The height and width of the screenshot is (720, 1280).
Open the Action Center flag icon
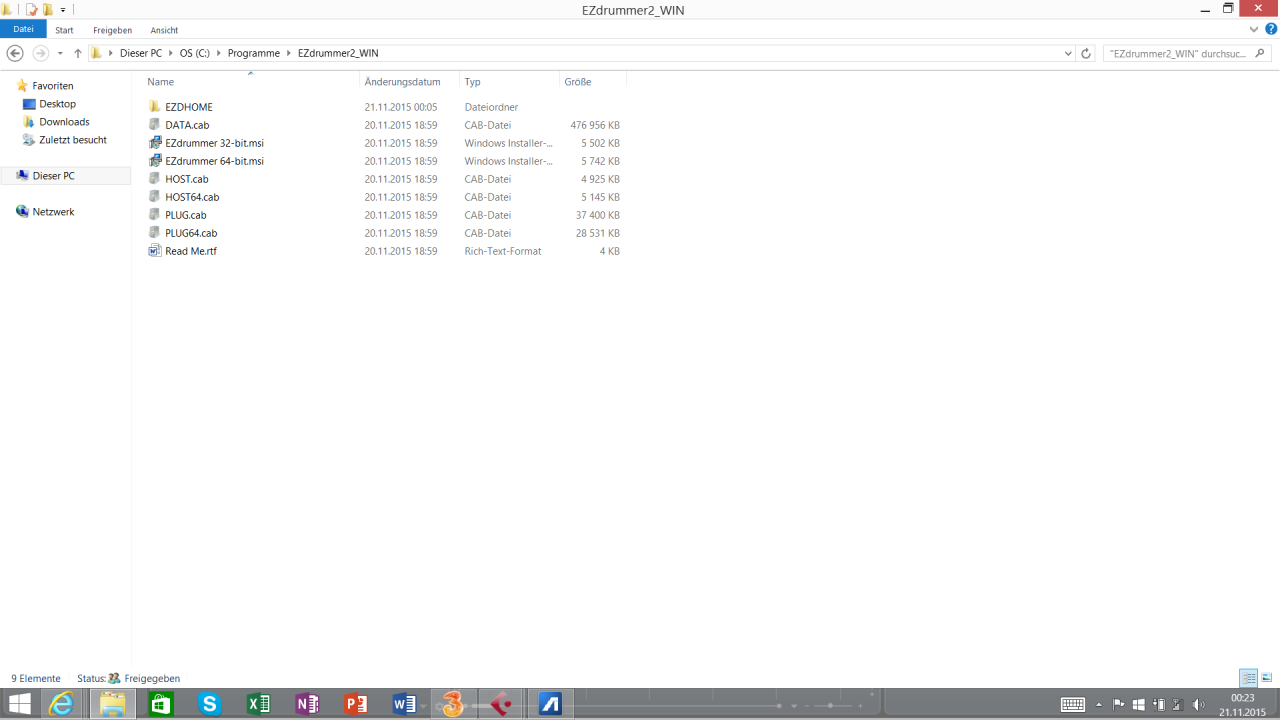(x=1119, y=705)
